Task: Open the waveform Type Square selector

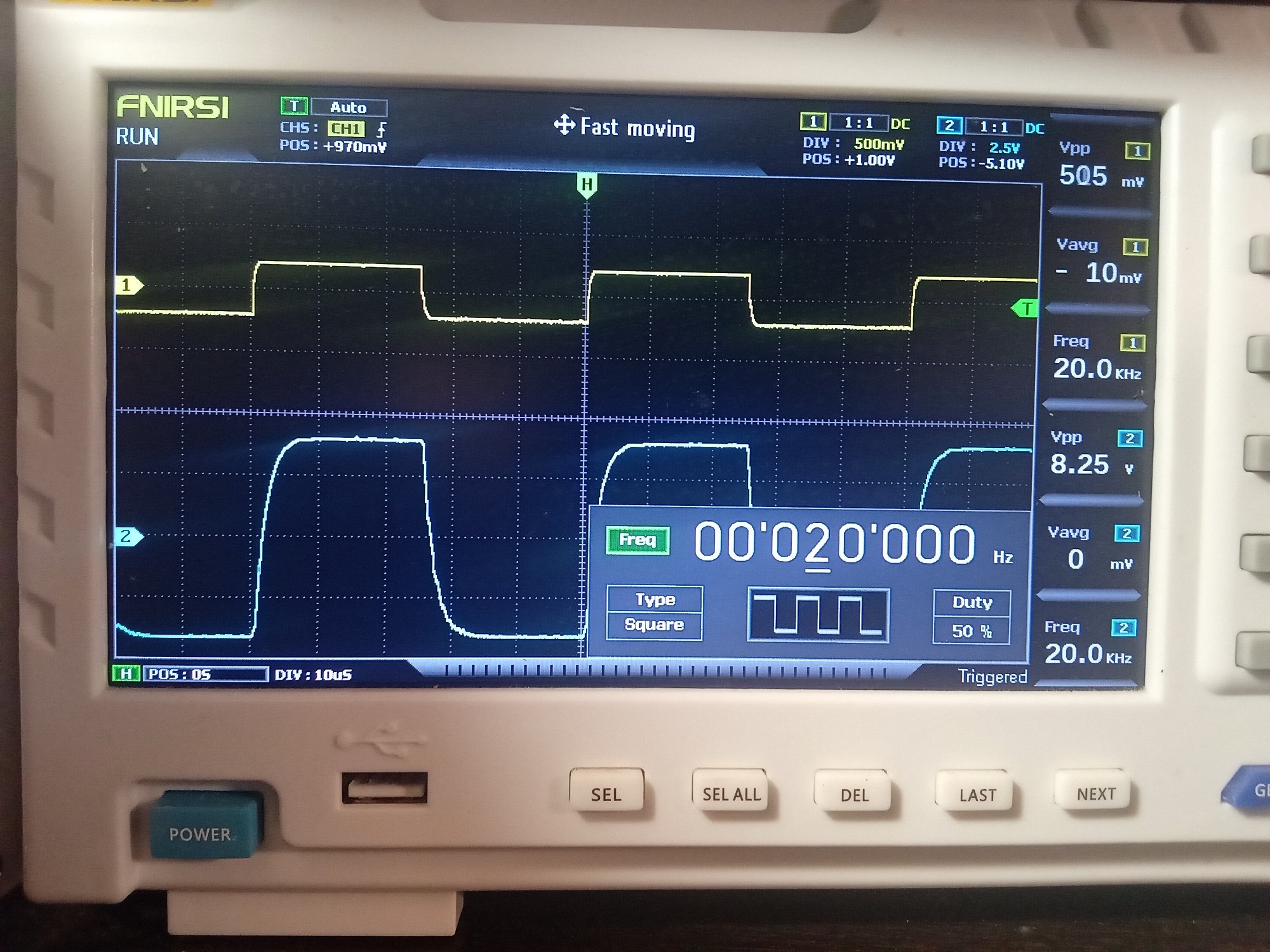Action: pyautogui.click(x=654, y=612)
